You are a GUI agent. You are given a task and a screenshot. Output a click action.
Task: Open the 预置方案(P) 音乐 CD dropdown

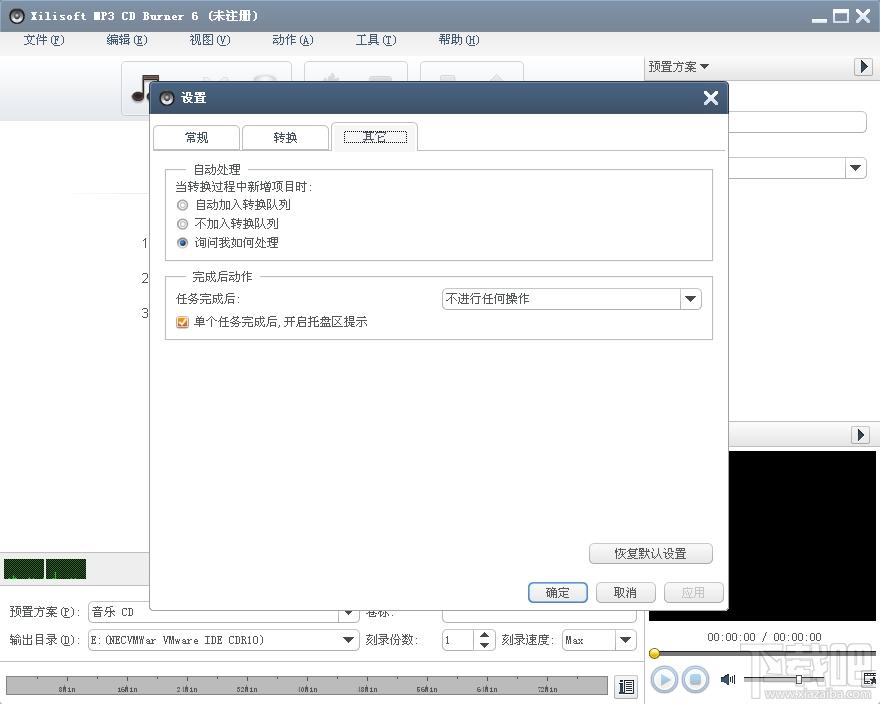[x=348, y=612]
